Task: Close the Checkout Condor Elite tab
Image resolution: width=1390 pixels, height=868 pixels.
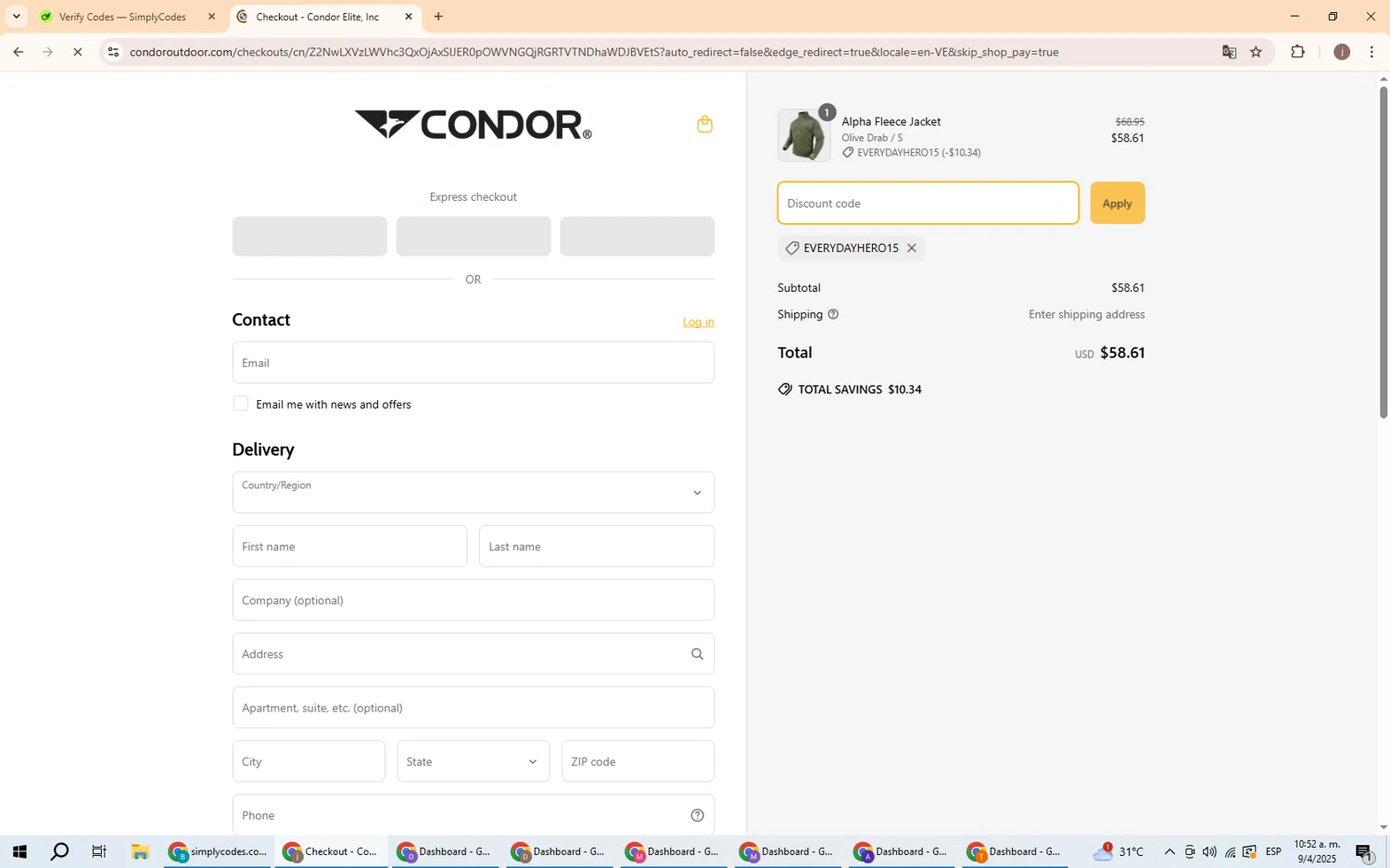Action: pyautogui.click(x=409, y=17)
